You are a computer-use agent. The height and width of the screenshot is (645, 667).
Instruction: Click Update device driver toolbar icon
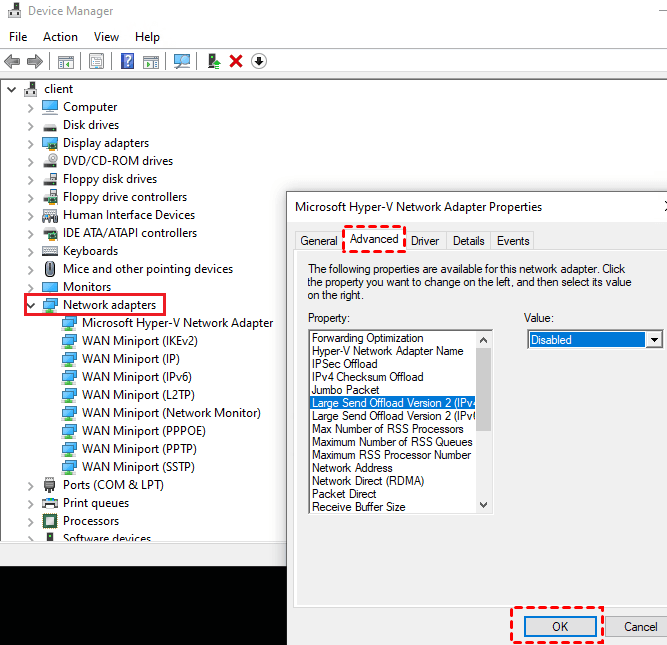(x=214, y=62)
